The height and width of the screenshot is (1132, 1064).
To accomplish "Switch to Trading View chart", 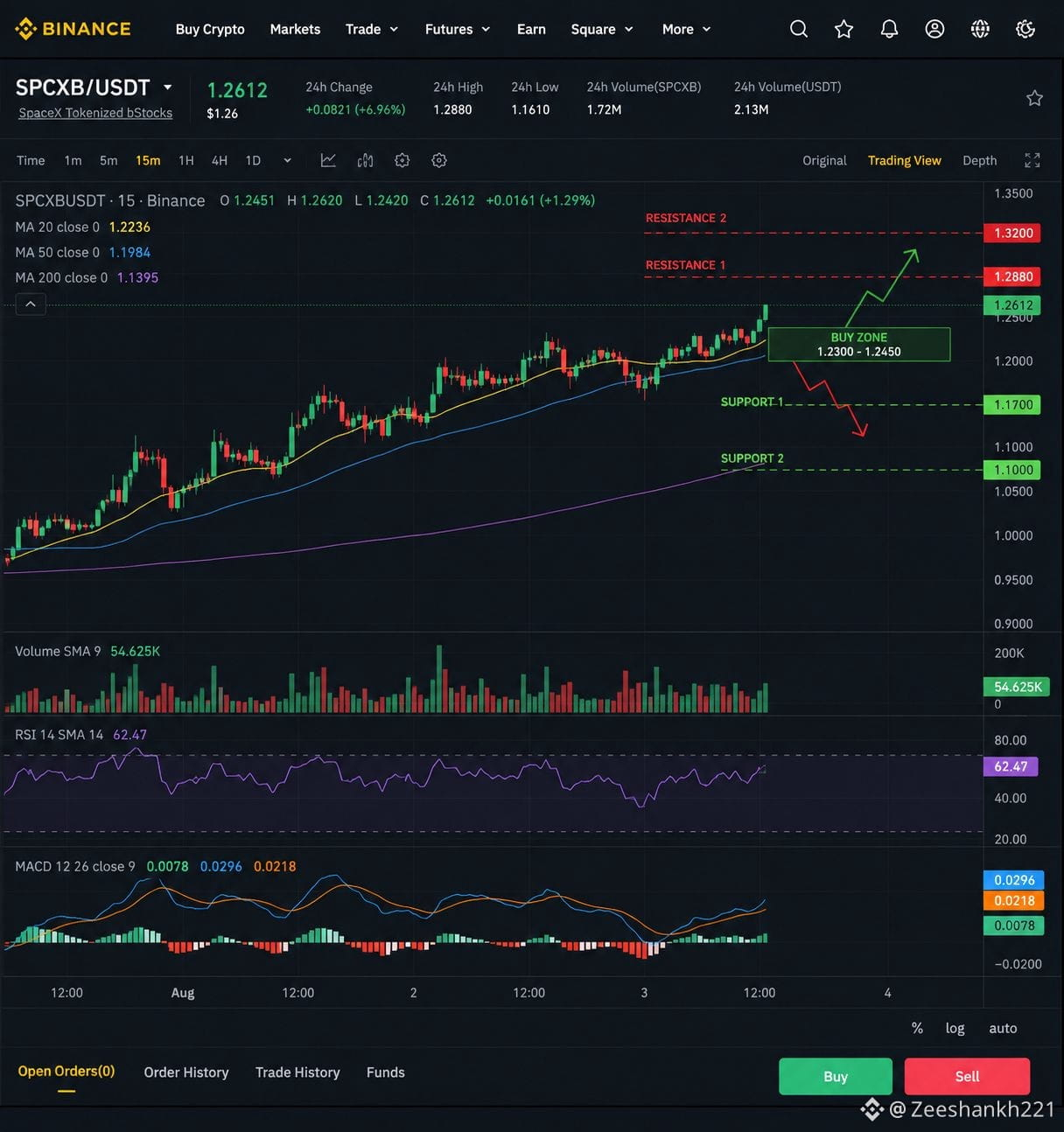I will [905, 160].
